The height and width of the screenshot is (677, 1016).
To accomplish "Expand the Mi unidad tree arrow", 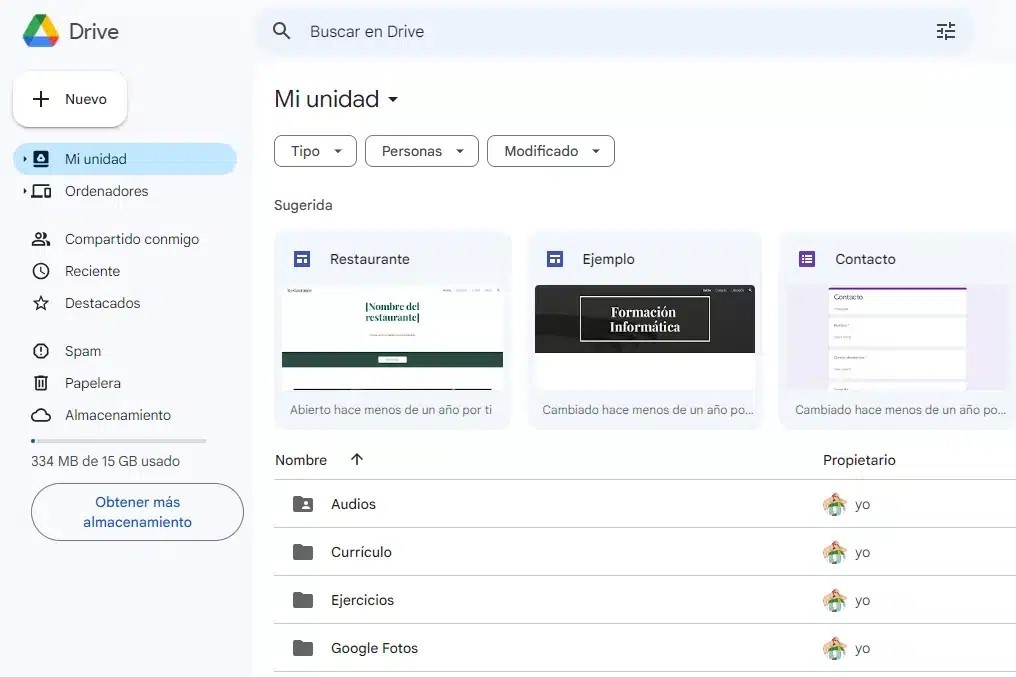I will [25, 159].
